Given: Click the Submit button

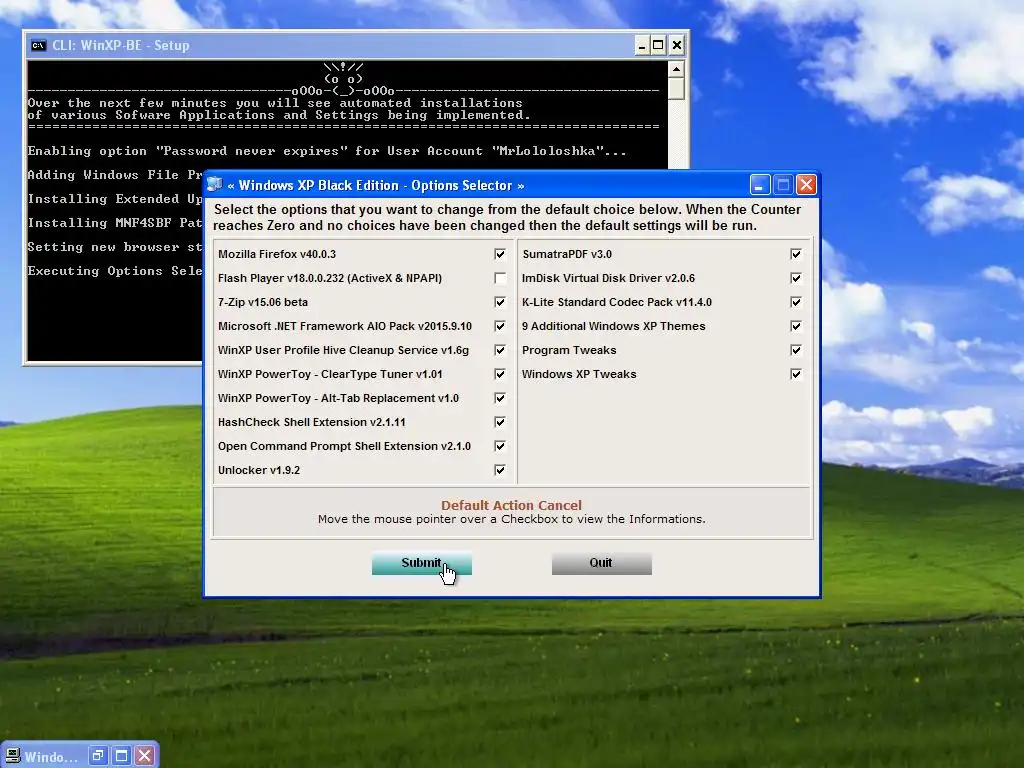Looking at the screenshot, I should click(x=422, y=564).
